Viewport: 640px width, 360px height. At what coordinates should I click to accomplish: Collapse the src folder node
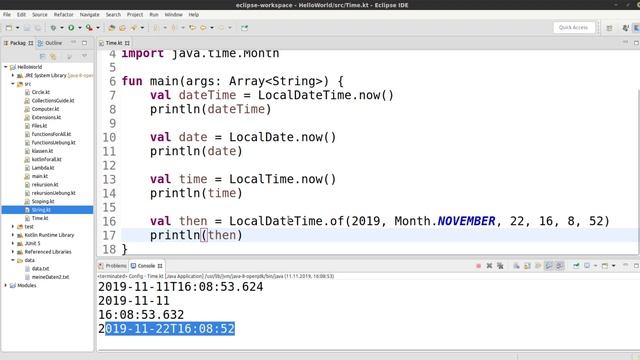click(13, 84)
